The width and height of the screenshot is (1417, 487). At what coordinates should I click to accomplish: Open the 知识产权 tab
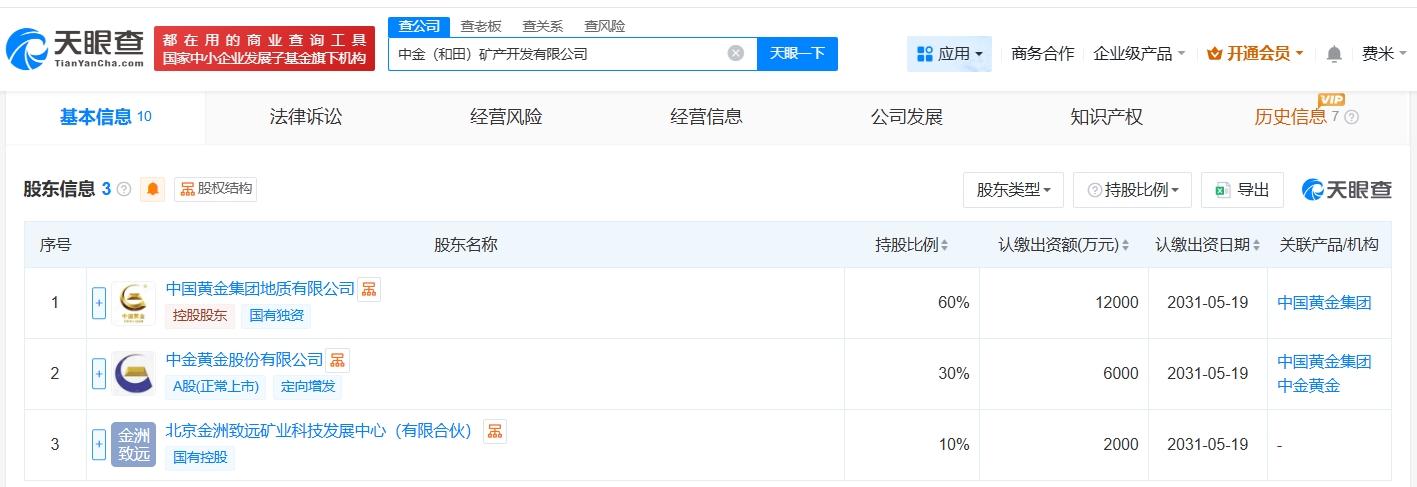[1106, 117]
